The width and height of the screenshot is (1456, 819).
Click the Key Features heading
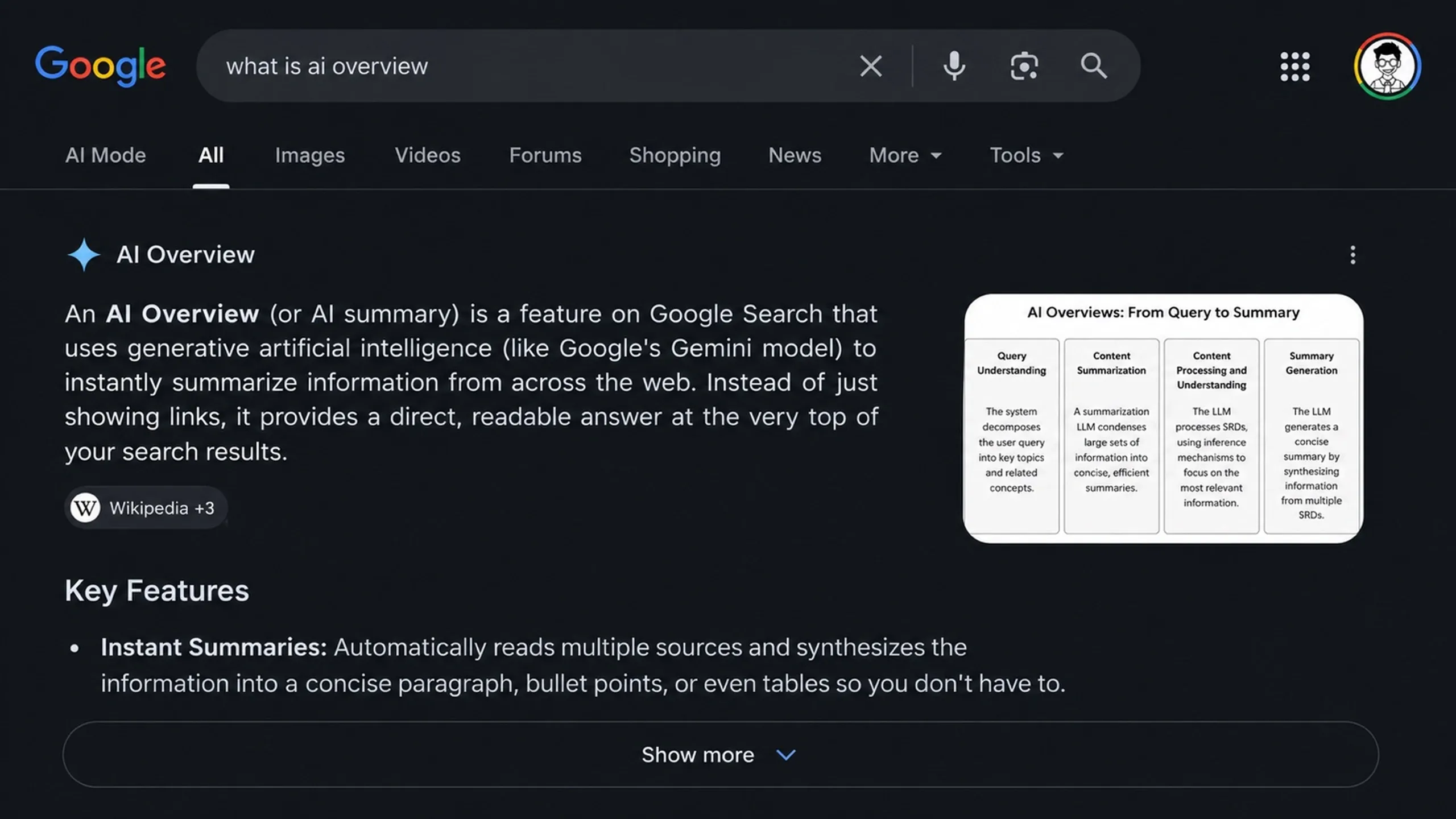click(x=157, y=590)
